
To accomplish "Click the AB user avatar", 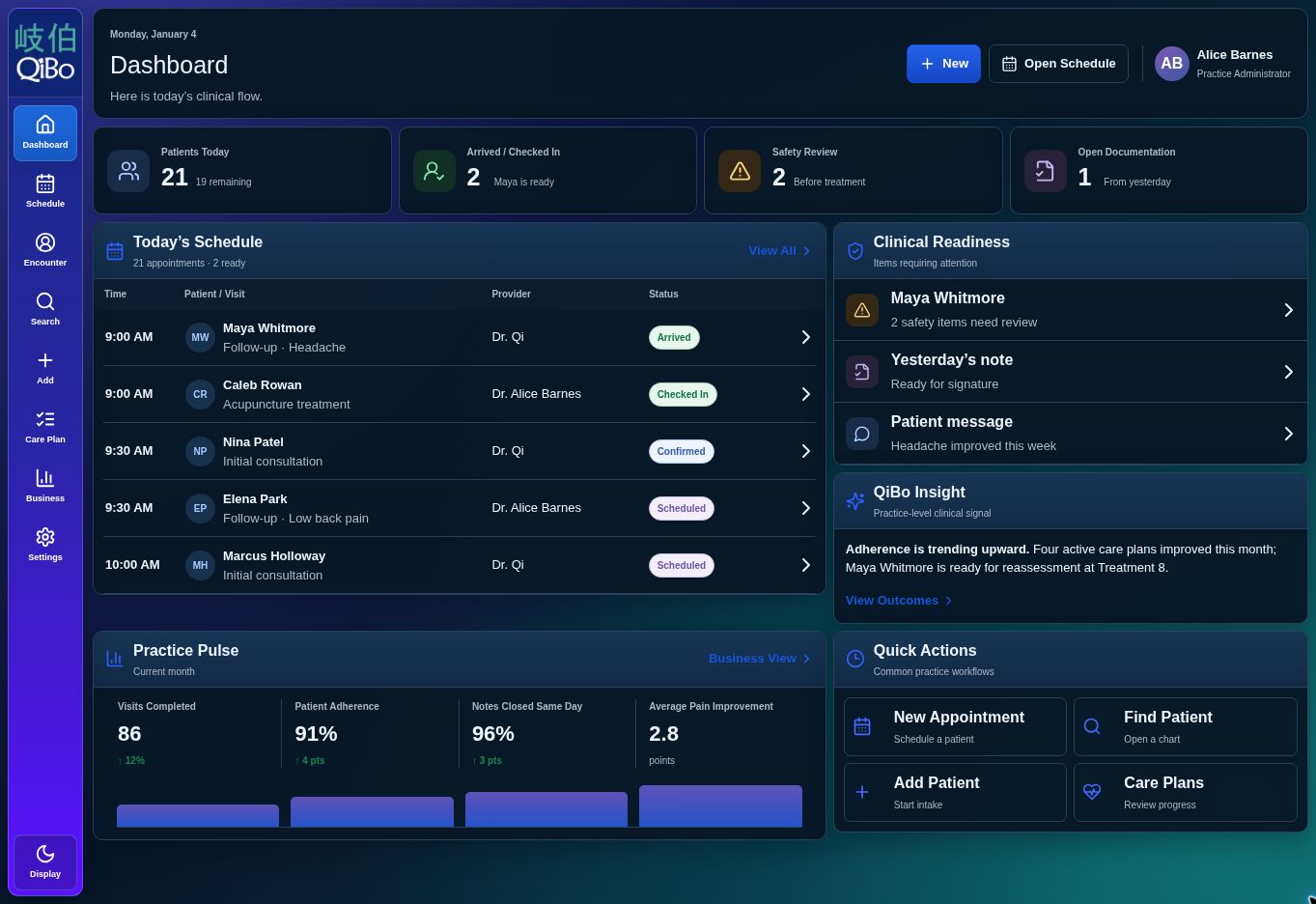I will [x=1171, y=64].
